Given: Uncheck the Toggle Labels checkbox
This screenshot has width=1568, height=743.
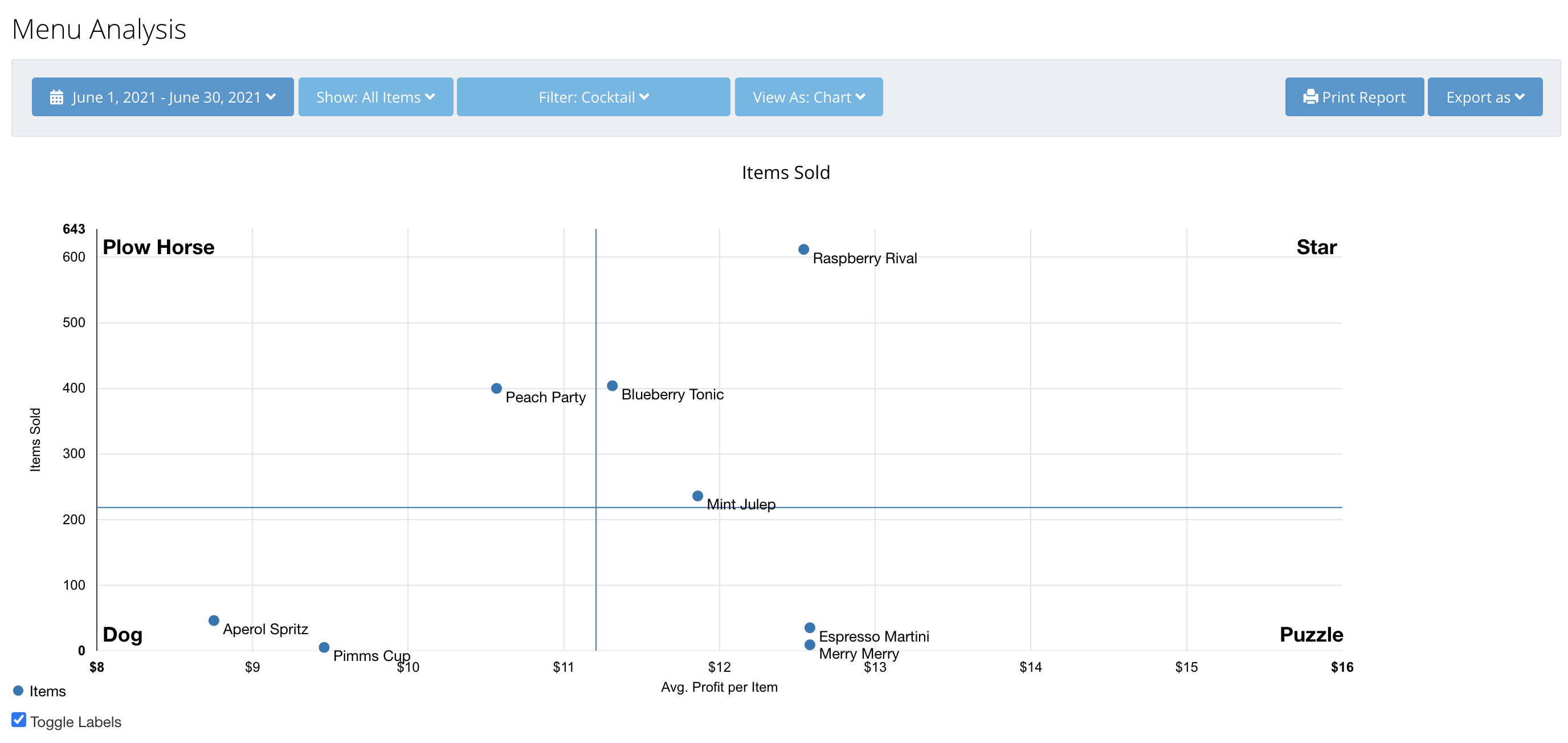Looking at the screenshot, I should click(19, 720).
